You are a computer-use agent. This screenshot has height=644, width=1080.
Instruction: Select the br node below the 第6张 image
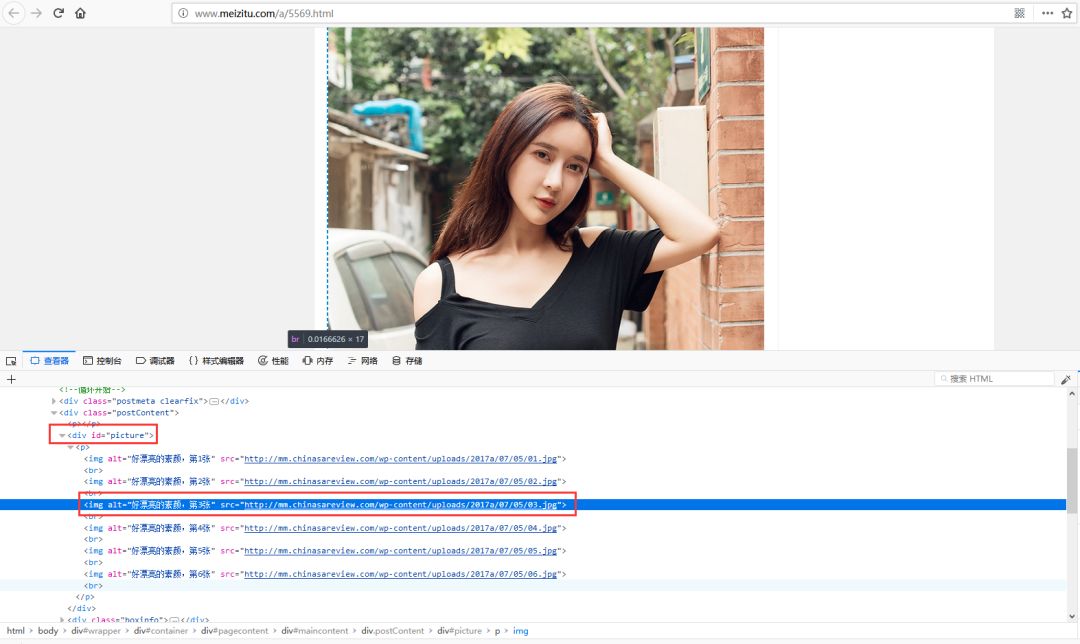click(533, 586)
